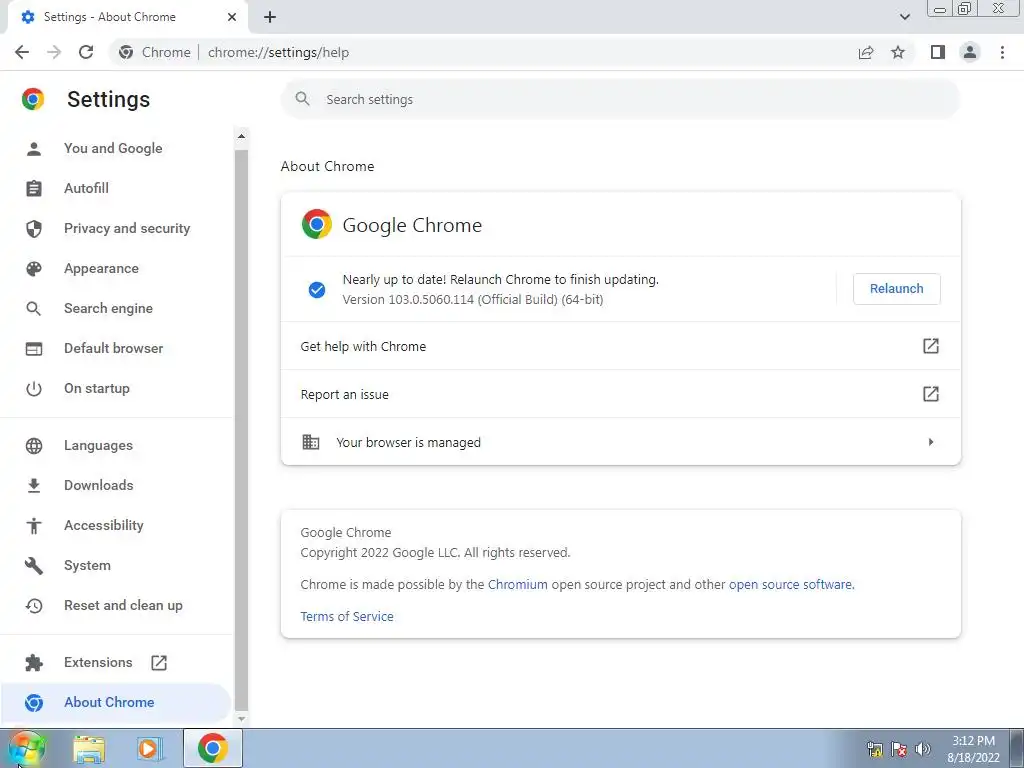
Task: Click the Action Center flag tray icon
Action: [899, 749]
